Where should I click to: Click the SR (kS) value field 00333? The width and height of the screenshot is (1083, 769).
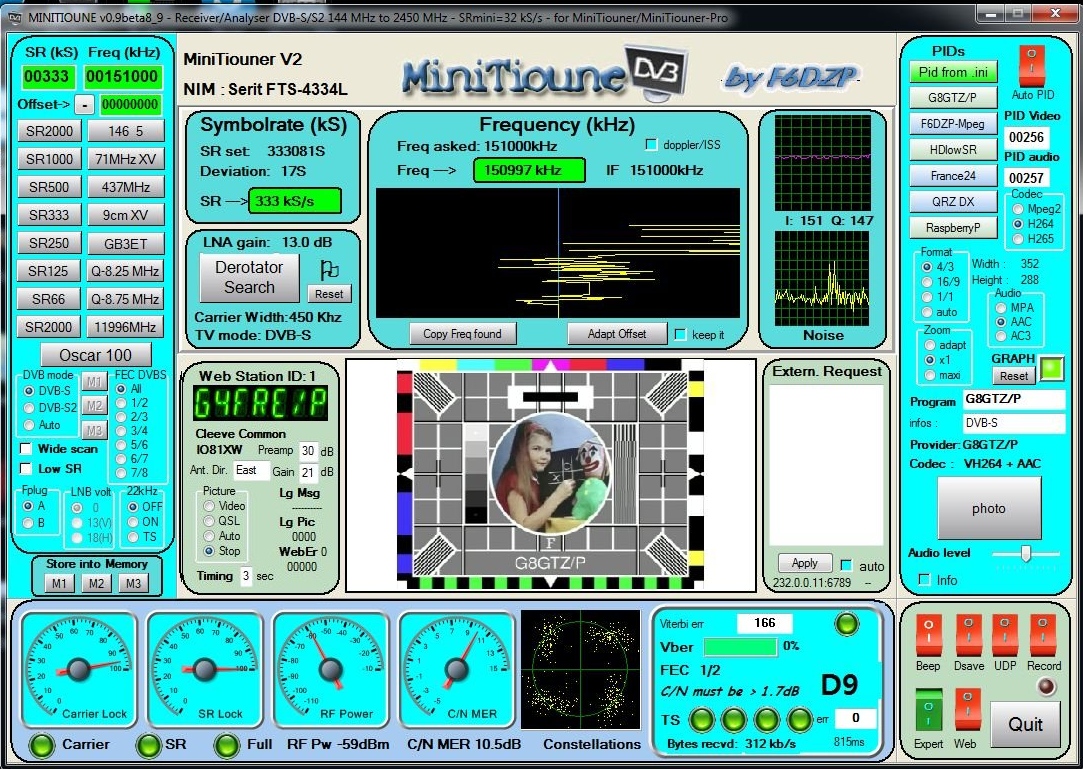coord(47,76)
